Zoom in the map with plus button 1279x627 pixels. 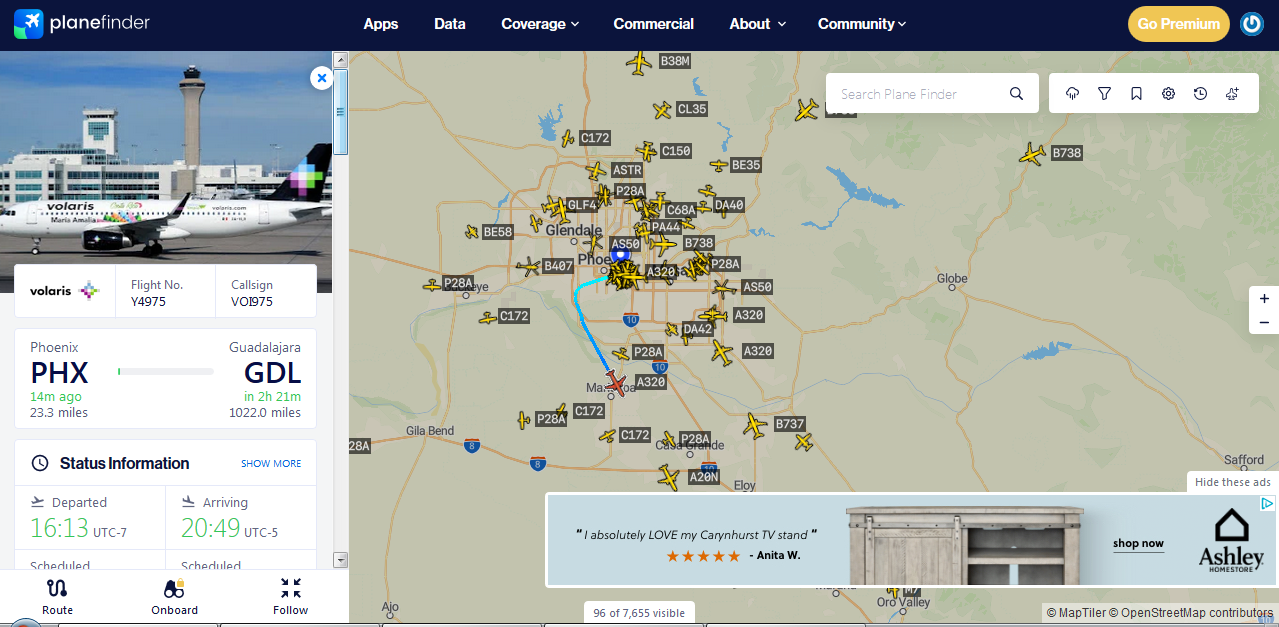pyautogui.click(x=1264, y=298)
